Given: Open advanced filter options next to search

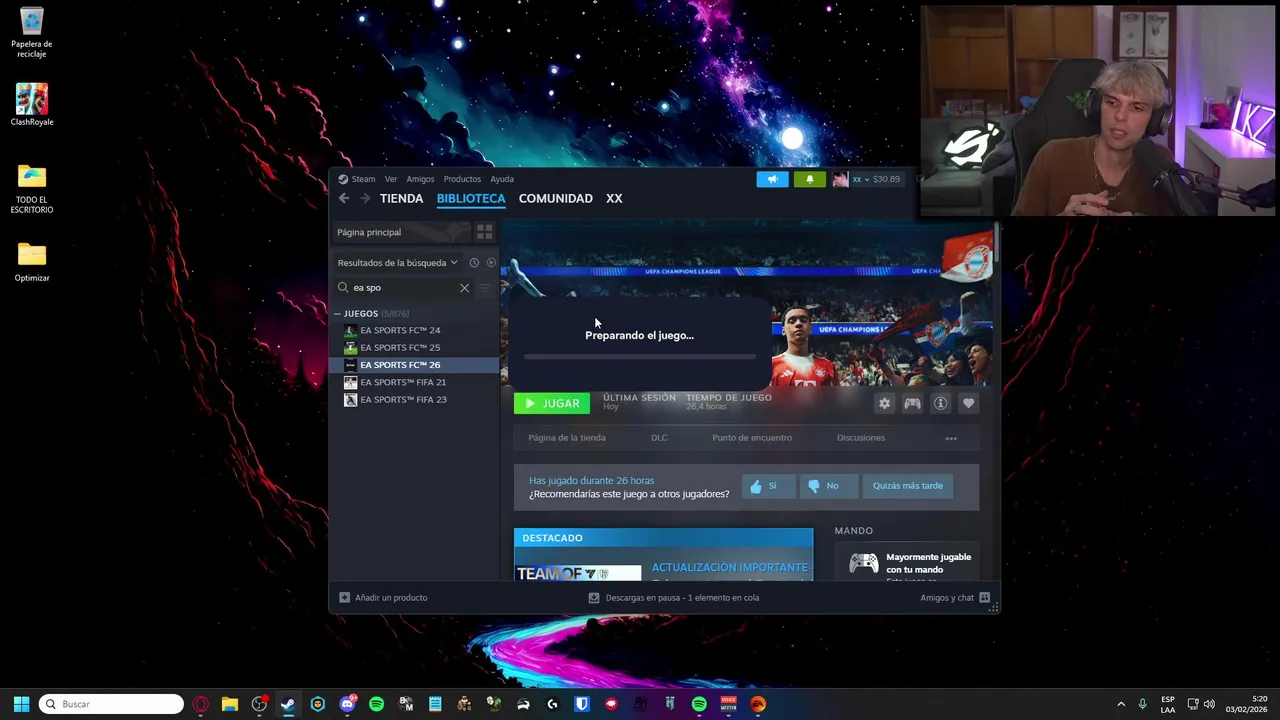Looking at the screenshot, I should coord(485,288).
